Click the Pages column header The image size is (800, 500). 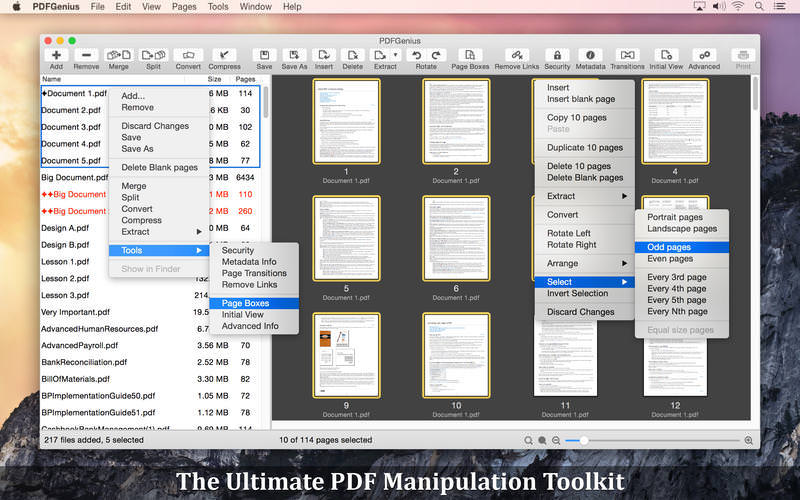click(x=245, y=78)
